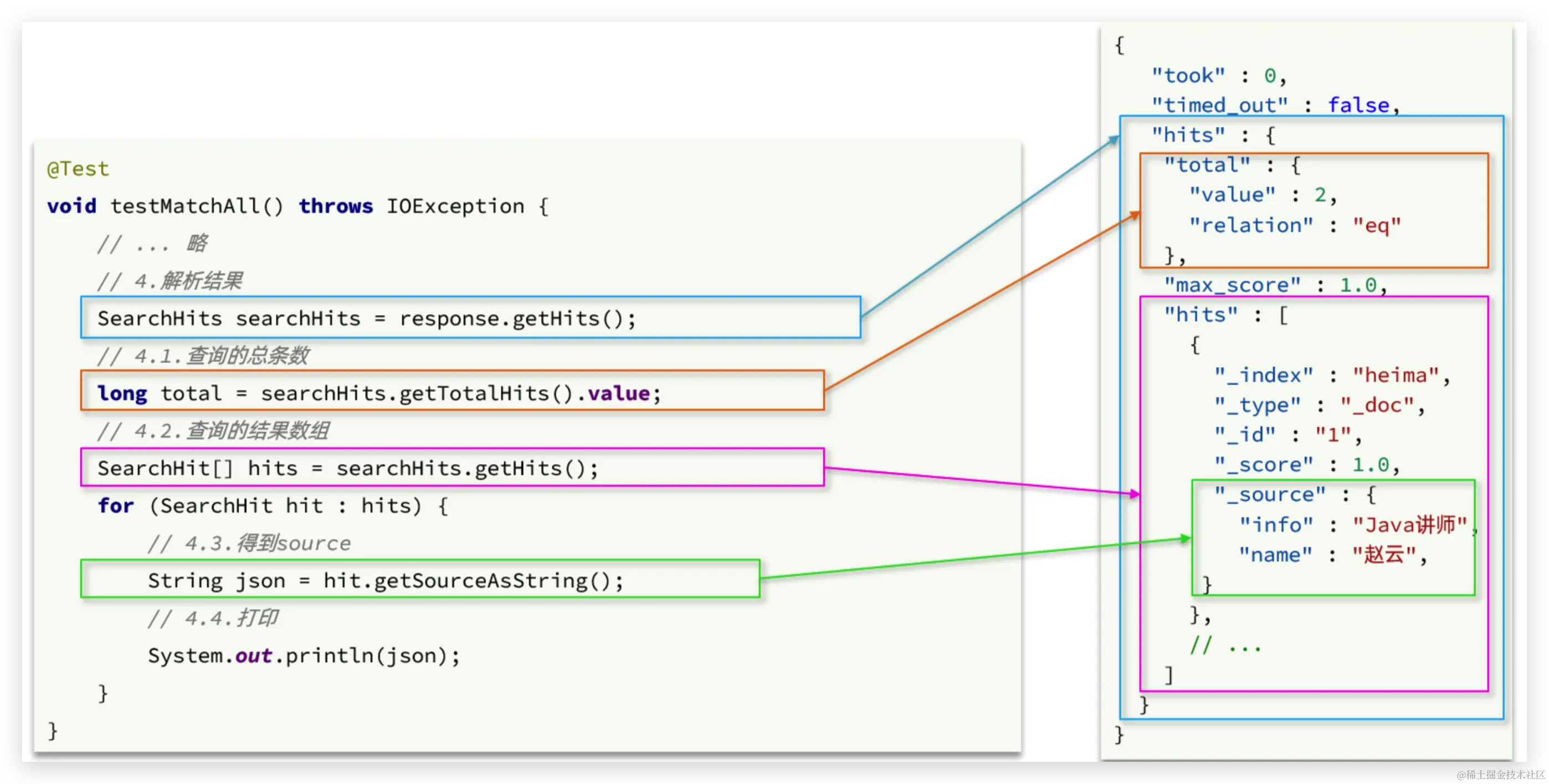This screenshot has height=784, width=1549.
Task: Click the "_index" "heima" value
Action: pyautogui.click(x=1396, y=375)
